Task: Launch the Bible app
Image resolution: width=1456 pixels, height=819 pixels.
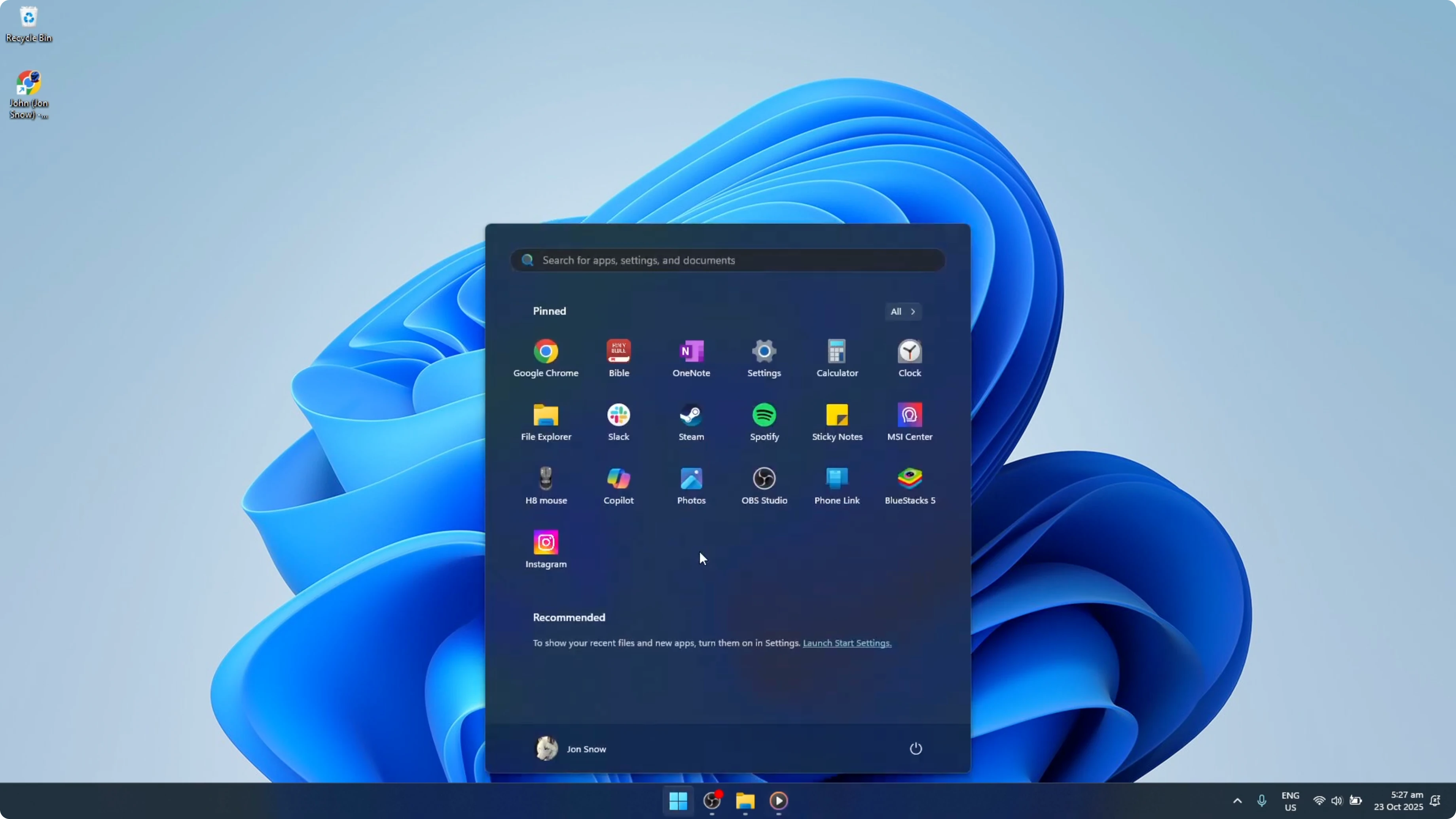Action: point(618,358)
